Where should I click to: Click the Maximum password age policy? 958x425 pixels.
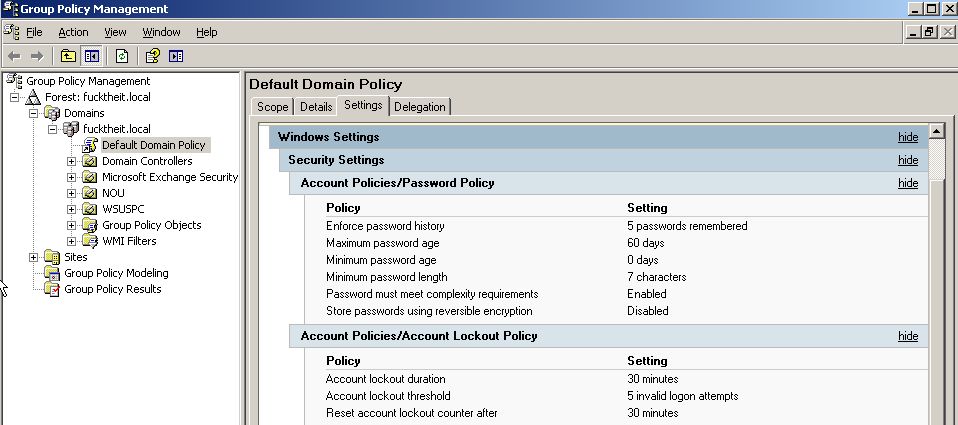point(382,243)
